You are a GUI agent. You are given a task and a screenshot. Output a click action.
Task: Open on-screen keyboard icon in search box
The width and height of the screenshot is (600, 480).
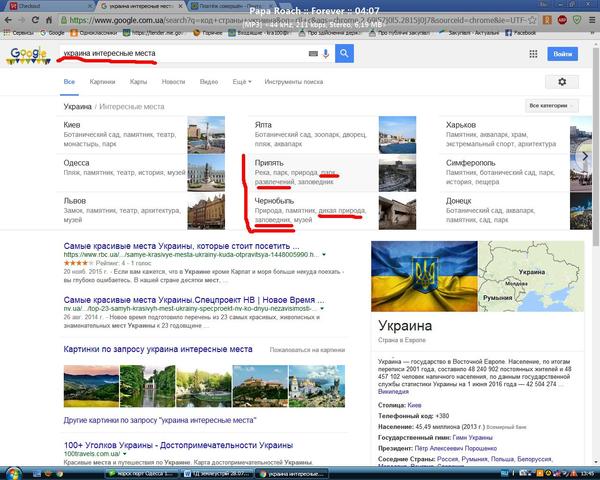point(313,54)
